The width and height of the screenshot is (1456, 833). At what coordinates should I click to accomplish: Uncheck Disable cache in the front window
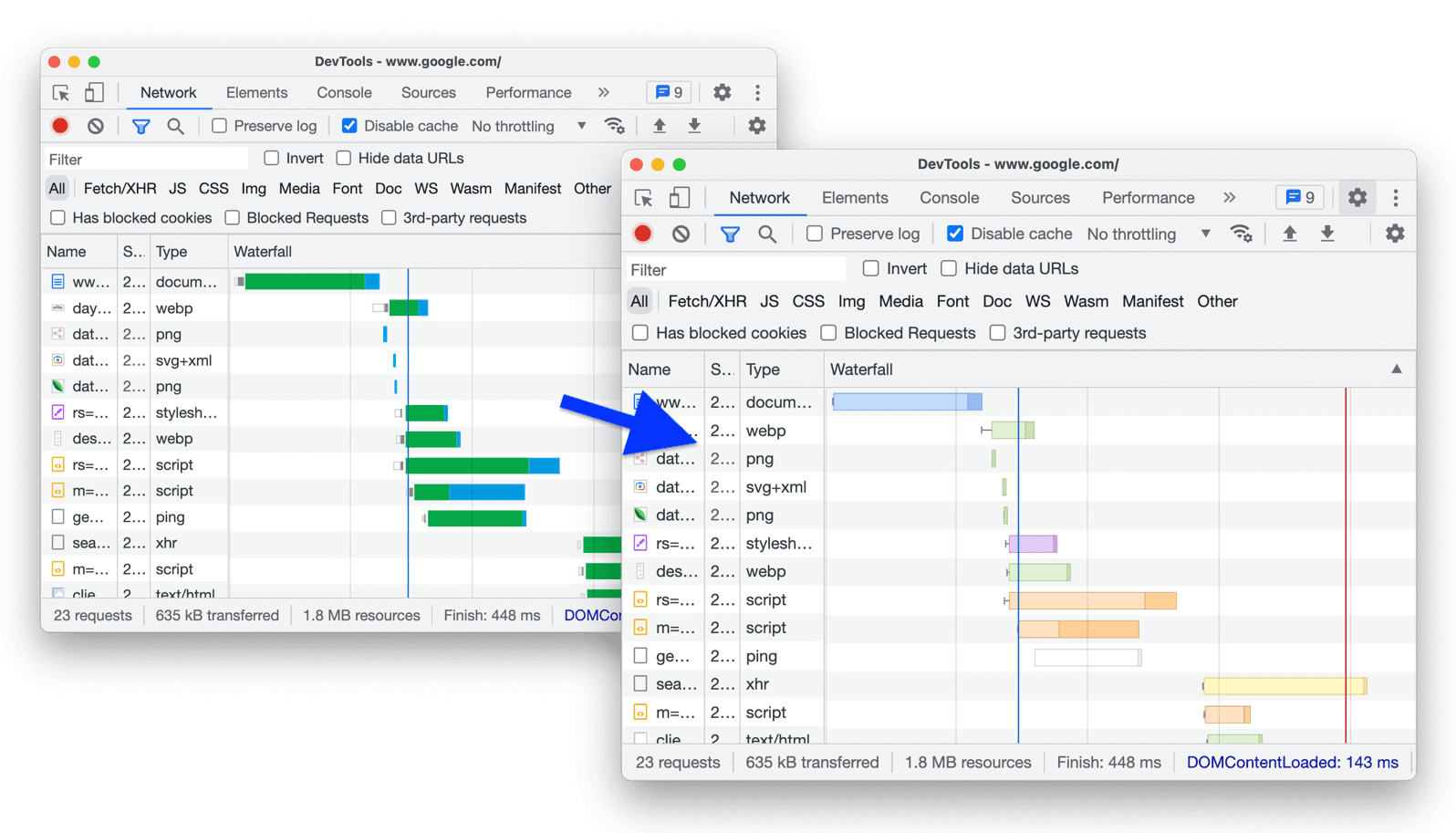click(955, 234)
